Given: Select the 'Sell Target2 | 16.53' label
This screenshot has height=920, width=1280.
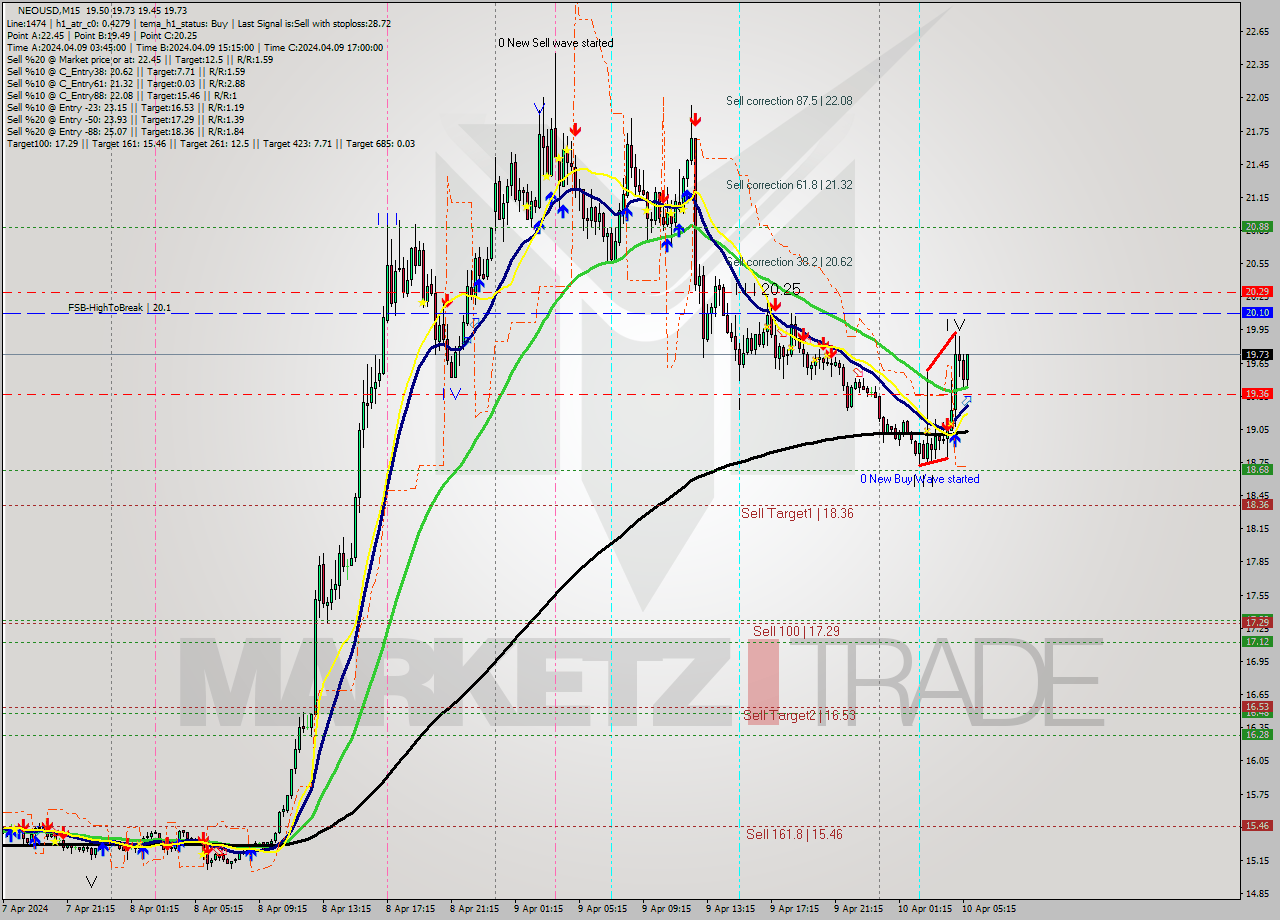Looking at the screenshot, I should [799, 715].
